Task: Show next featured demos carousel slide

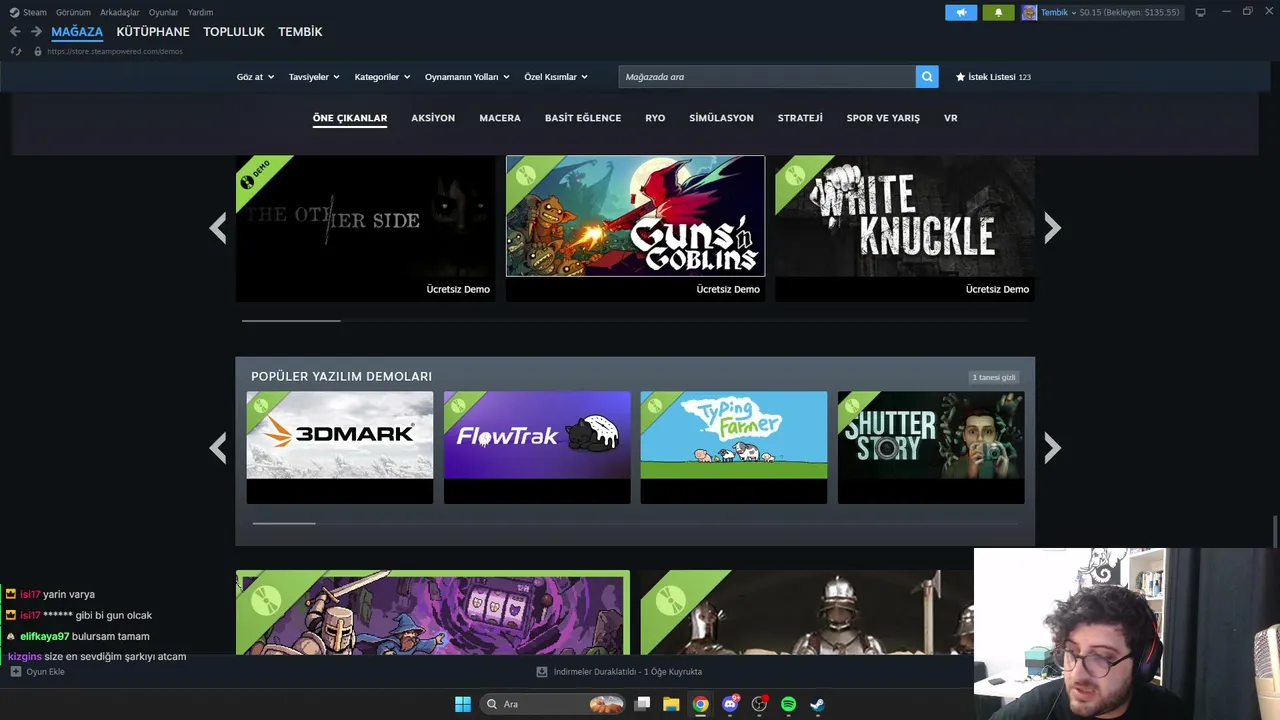Action: click(x=1052, y=228)
